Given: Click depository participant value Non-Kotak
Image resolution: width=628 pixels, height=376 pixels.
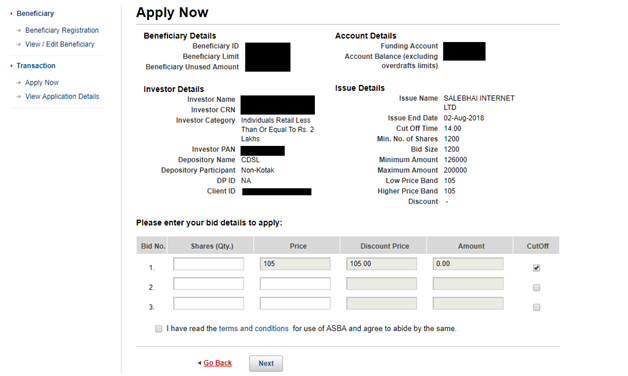Looking at the screenshot, I should coord(258,170).
